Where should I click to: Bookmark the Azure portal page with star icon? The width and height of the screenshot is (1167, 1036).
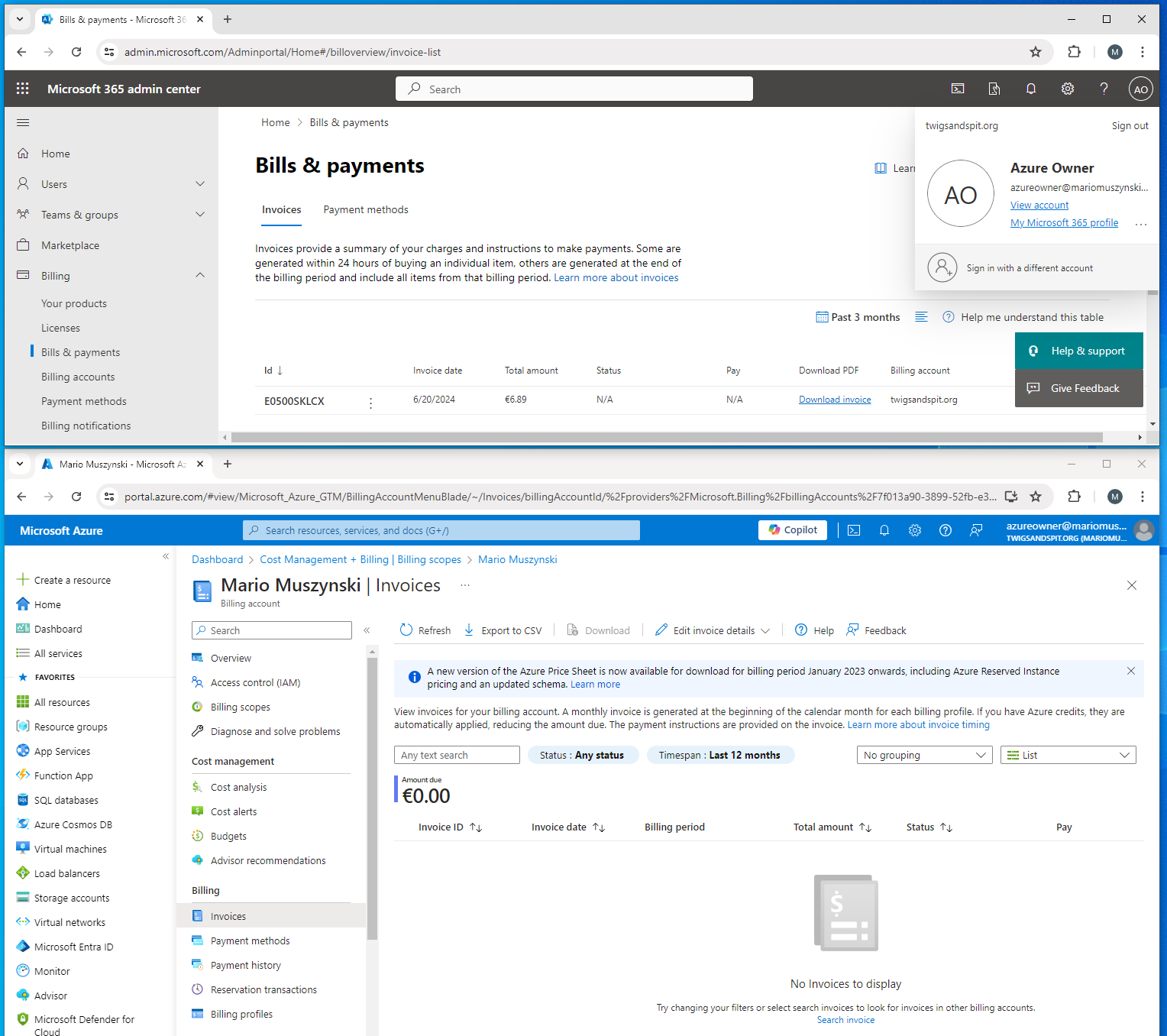click(1036, 497)
